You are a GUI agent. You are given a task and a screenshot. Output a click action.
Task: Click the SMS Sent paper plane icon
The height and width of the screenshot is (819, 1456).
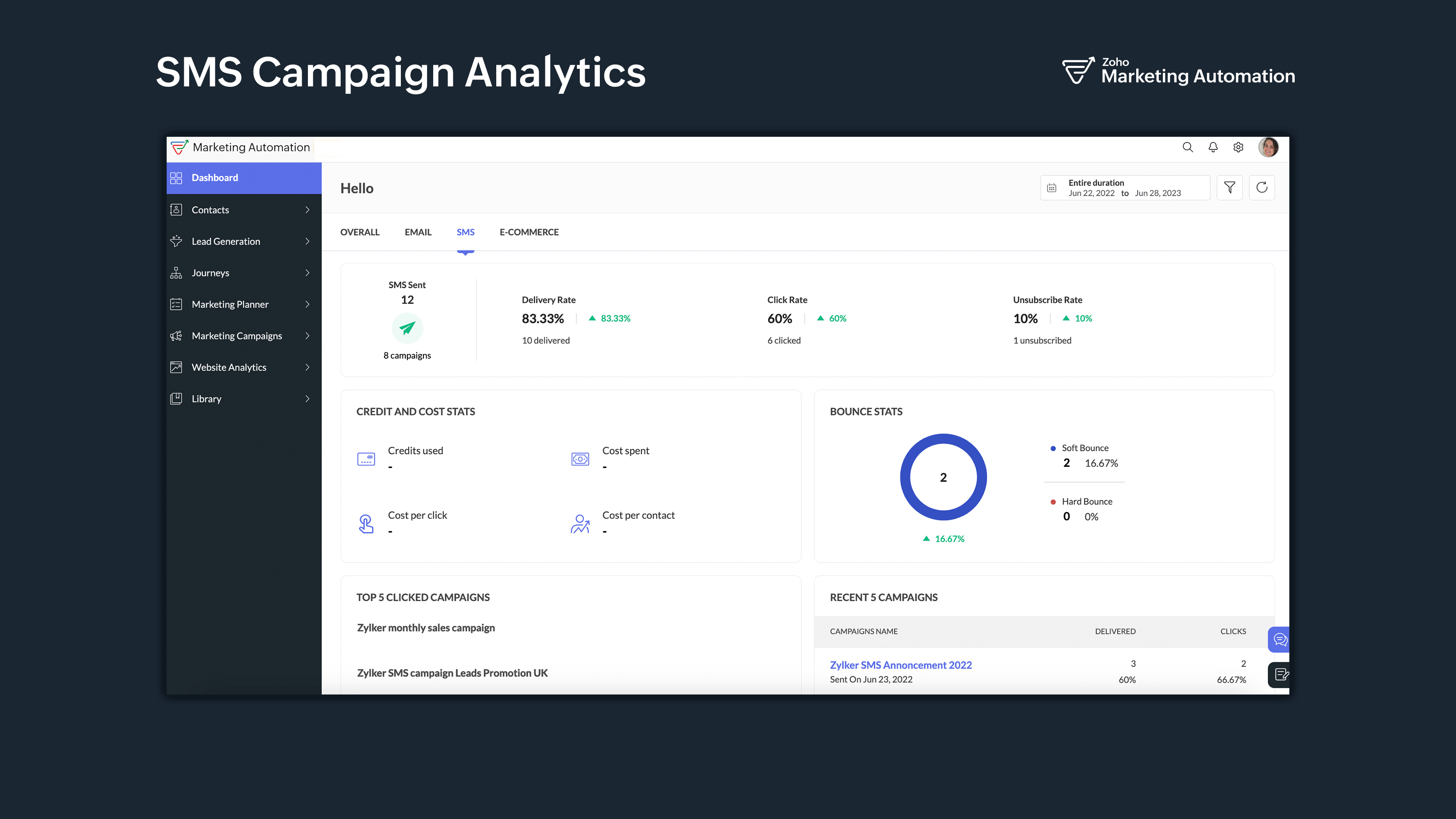[x=407, y=328]
